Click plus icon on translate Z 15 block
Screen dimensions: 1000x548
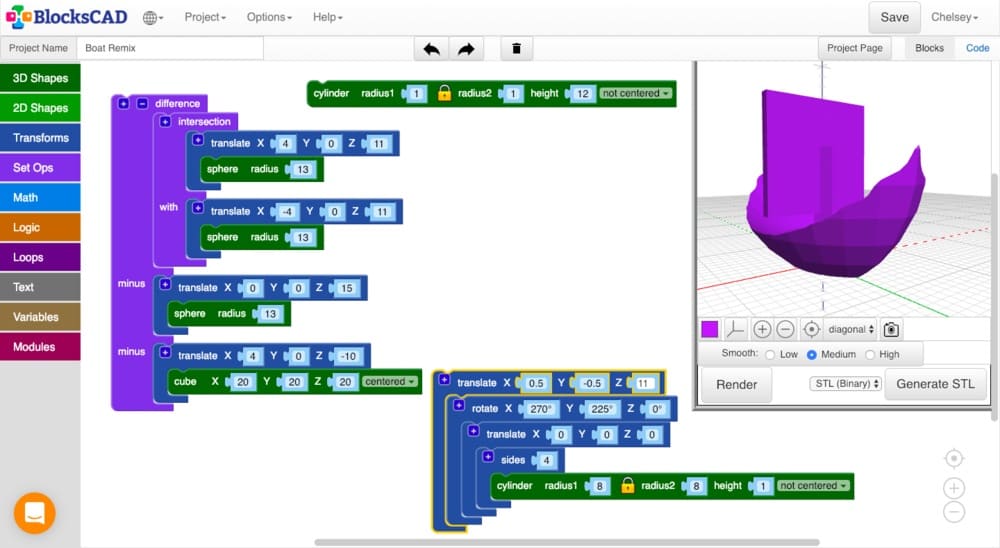pos(165,285)
